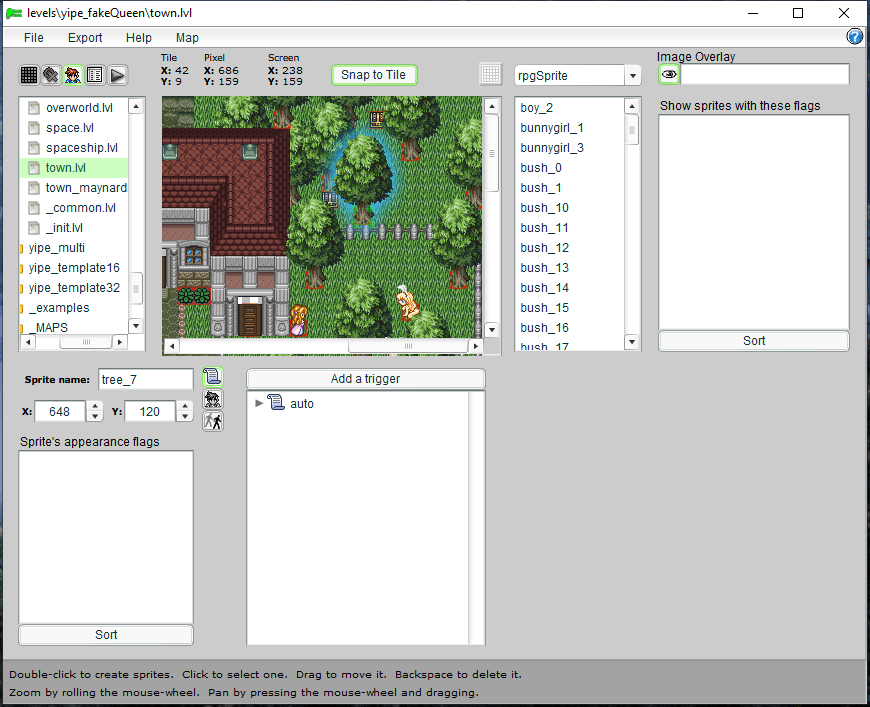
Task: Click the sprite portrait face icon
Action: [212, 399]
